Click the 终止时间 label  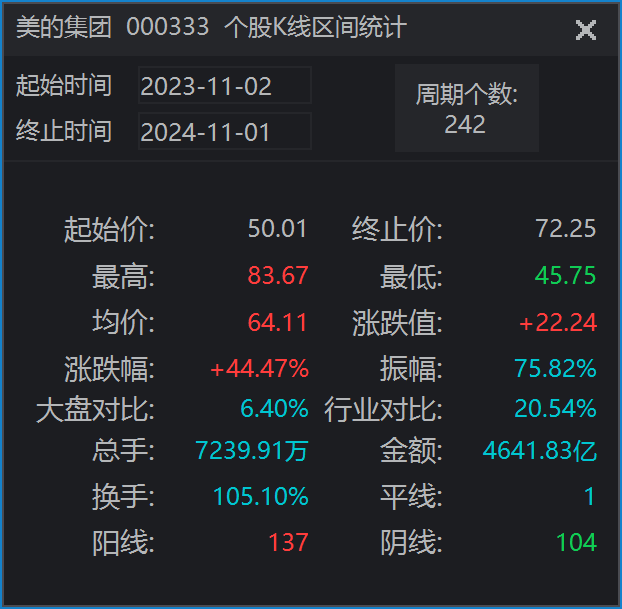pyautogui.click(x=63, y=131)
